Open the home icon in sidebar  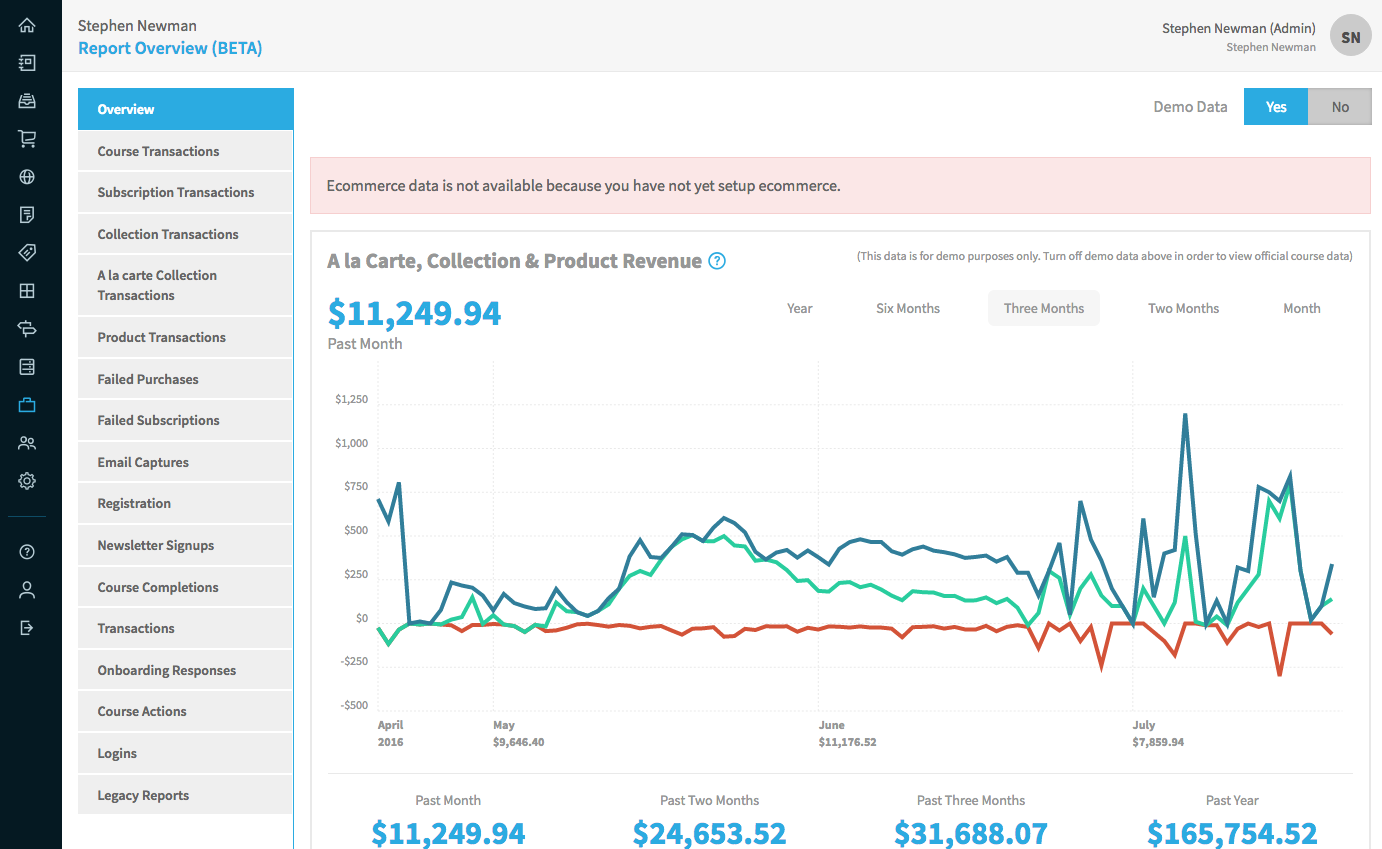tap(27, 26)
